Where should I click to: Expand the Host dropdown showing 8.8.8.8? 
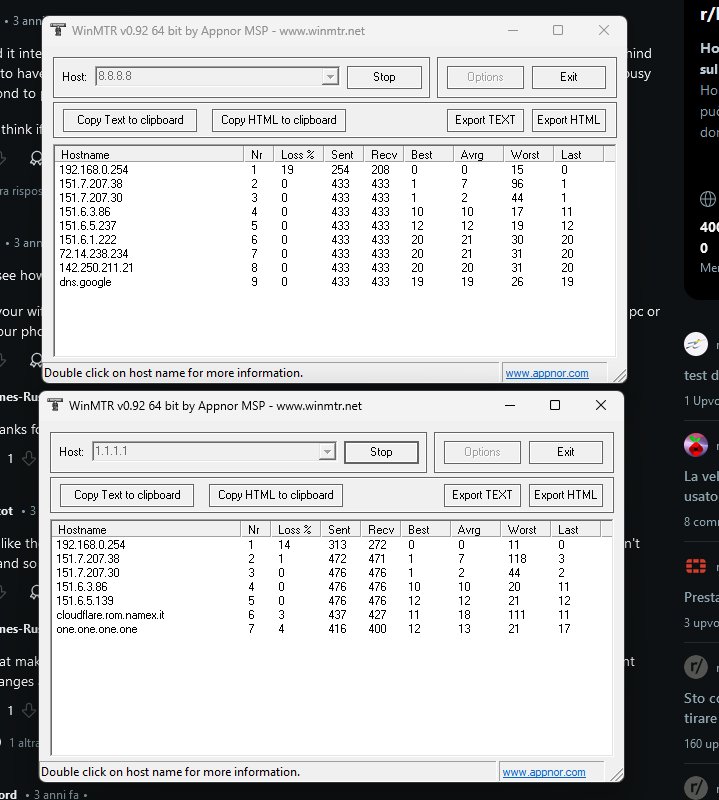click(x=331, y=77)
